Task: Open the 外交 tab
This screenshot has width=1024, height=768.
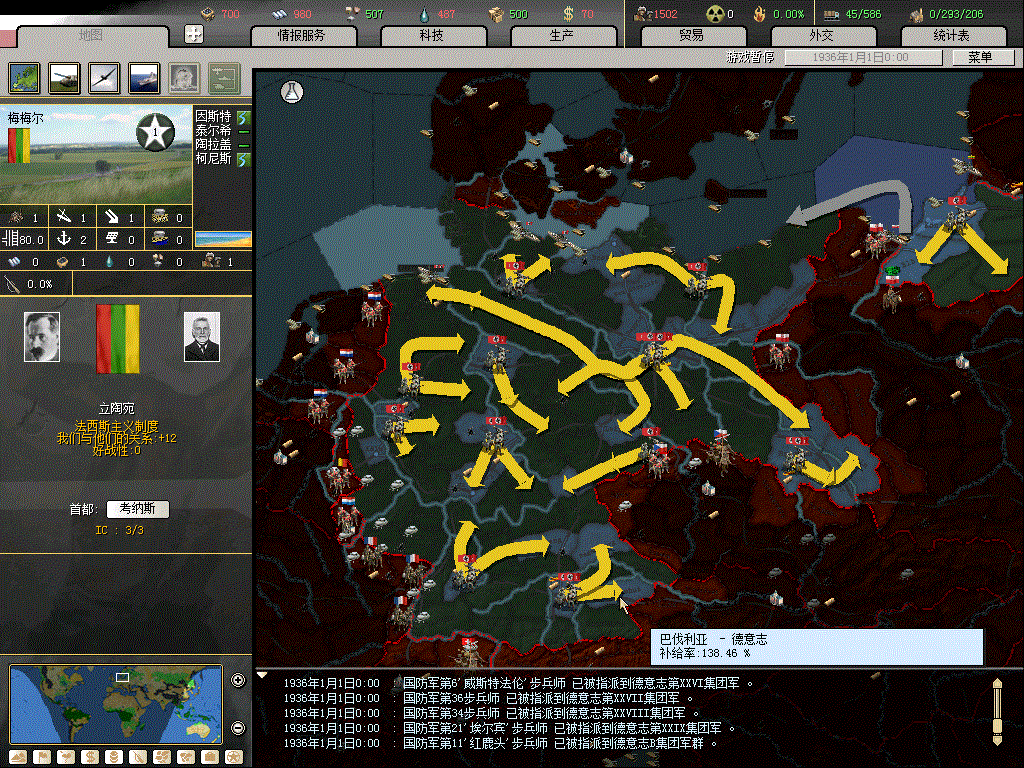Action: 822,35
